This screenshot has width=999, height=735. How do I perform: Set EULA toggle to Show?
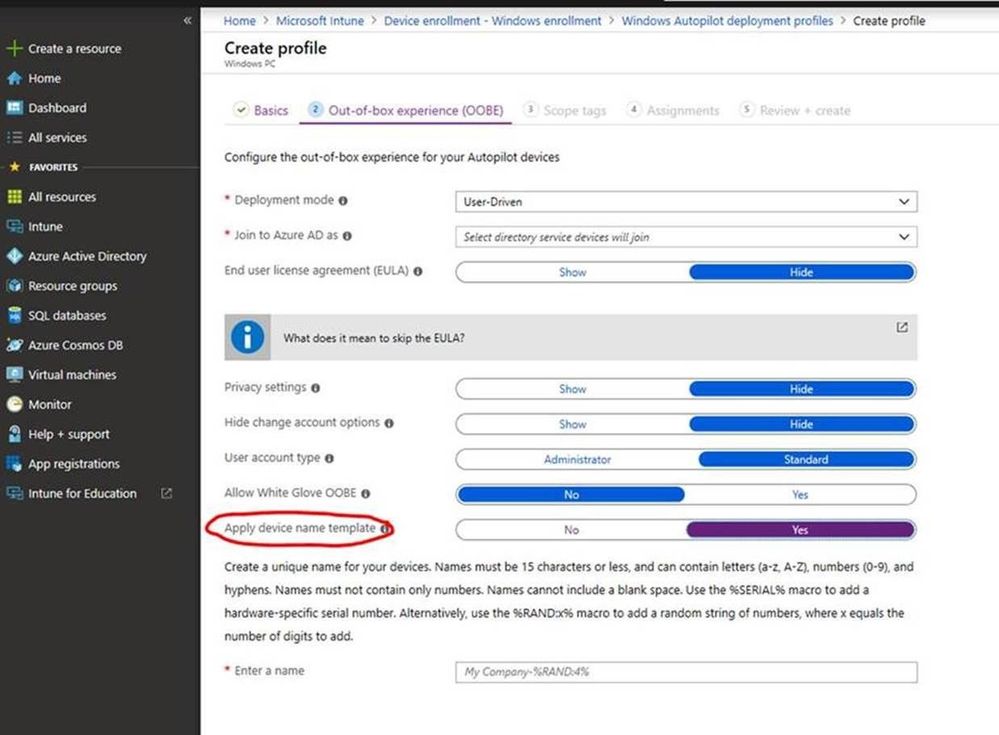572,272
